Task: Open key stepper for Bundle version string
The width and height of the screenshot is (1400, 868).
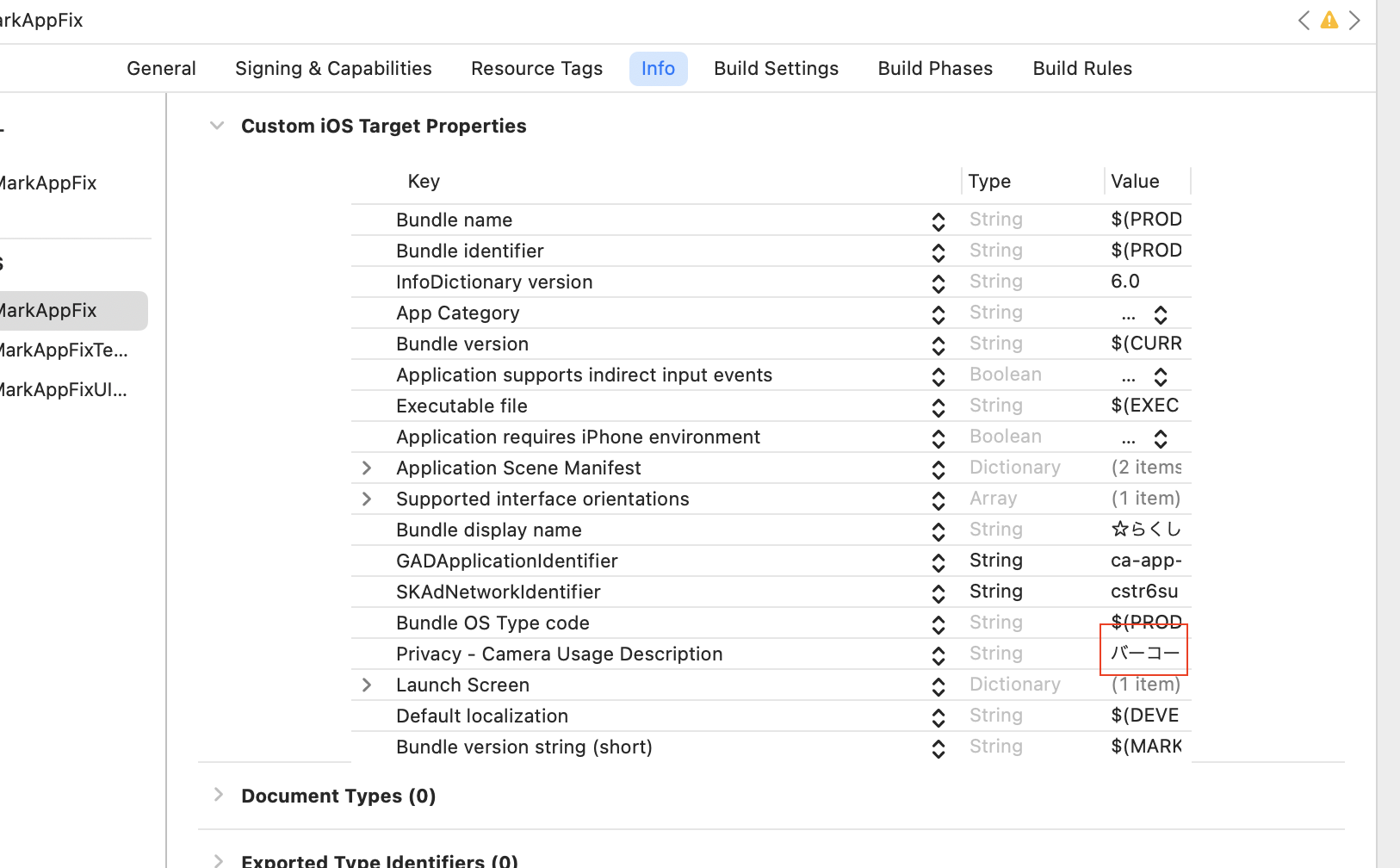Action: 938,748
